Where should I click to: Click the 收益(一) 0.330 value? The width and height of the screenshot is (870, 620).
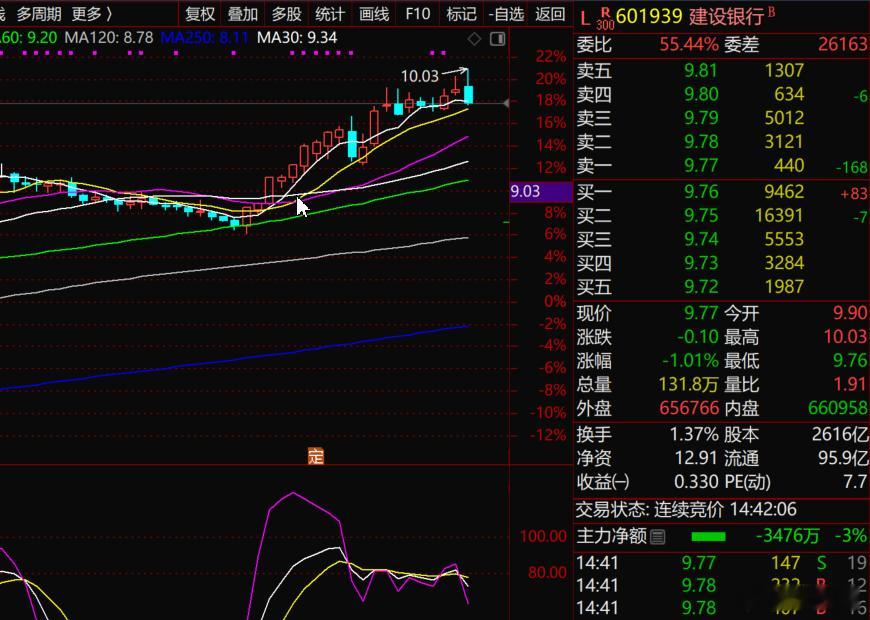coord(696,482)
